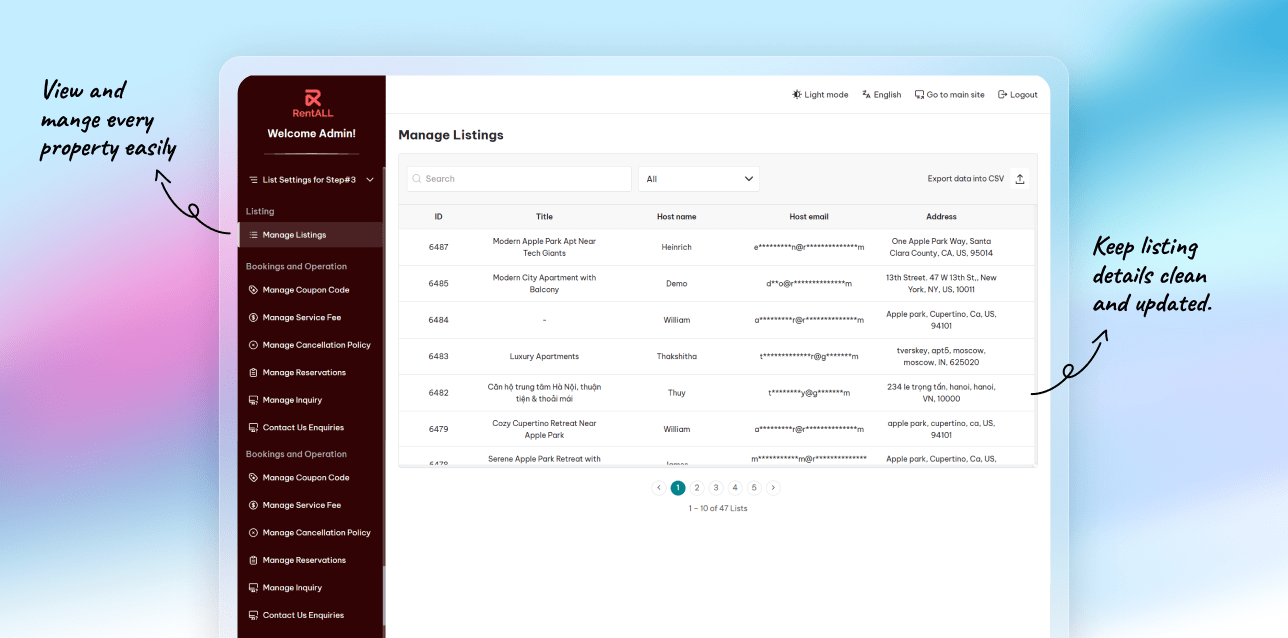
Task: Jump to pagination page 4
Action: click(735, 488)
